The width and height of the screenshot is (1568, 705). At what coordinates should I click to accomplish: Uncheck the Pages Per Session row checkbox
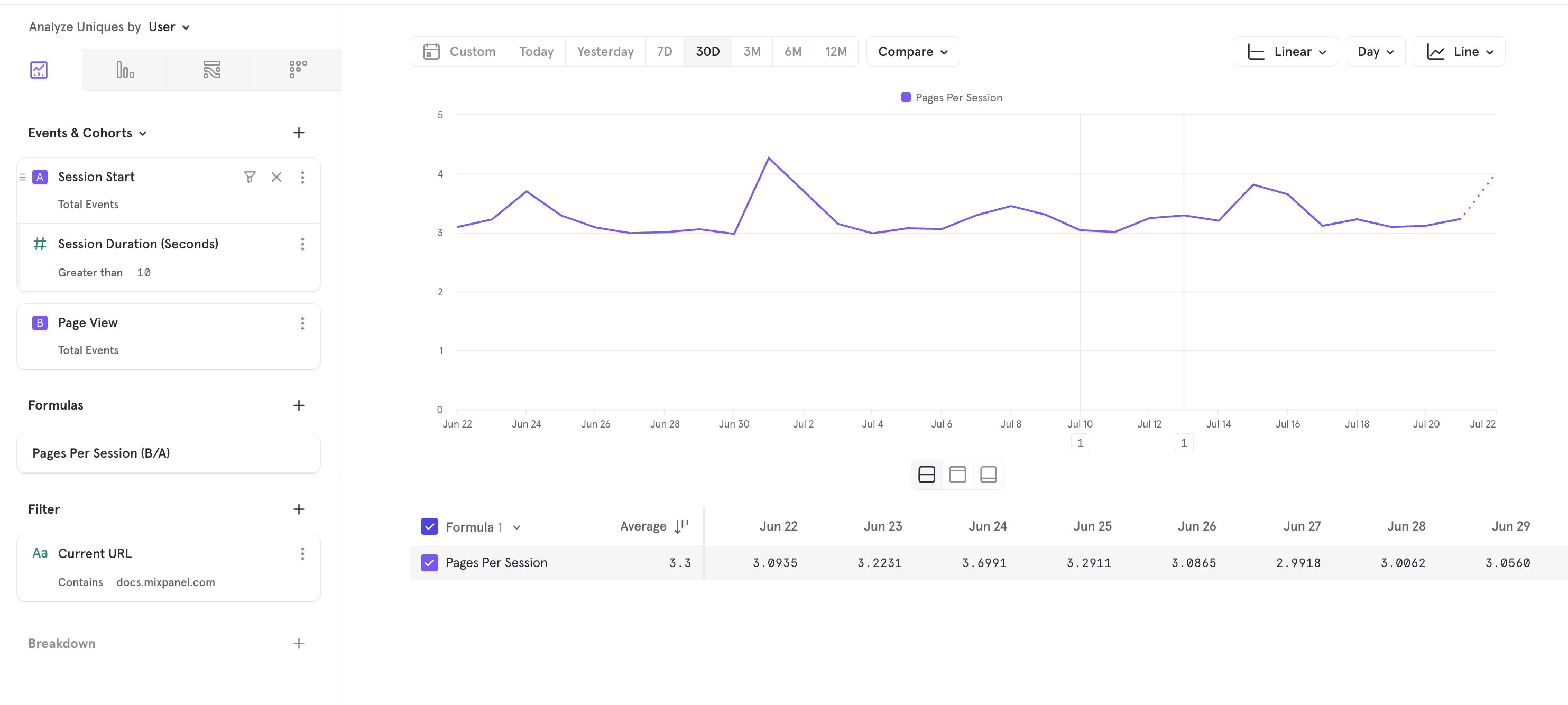pos(429,563)
